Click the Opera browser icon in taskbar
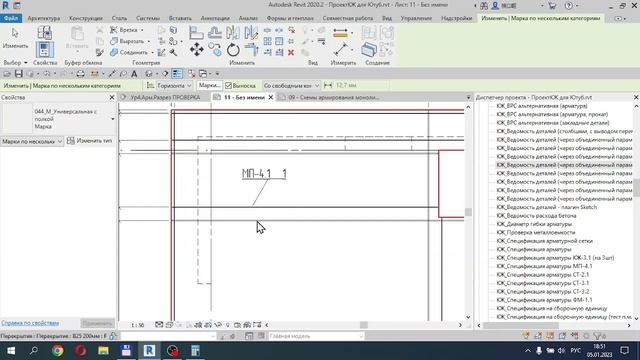The height and width of the screenshot is (360, 640). point(80,351)
